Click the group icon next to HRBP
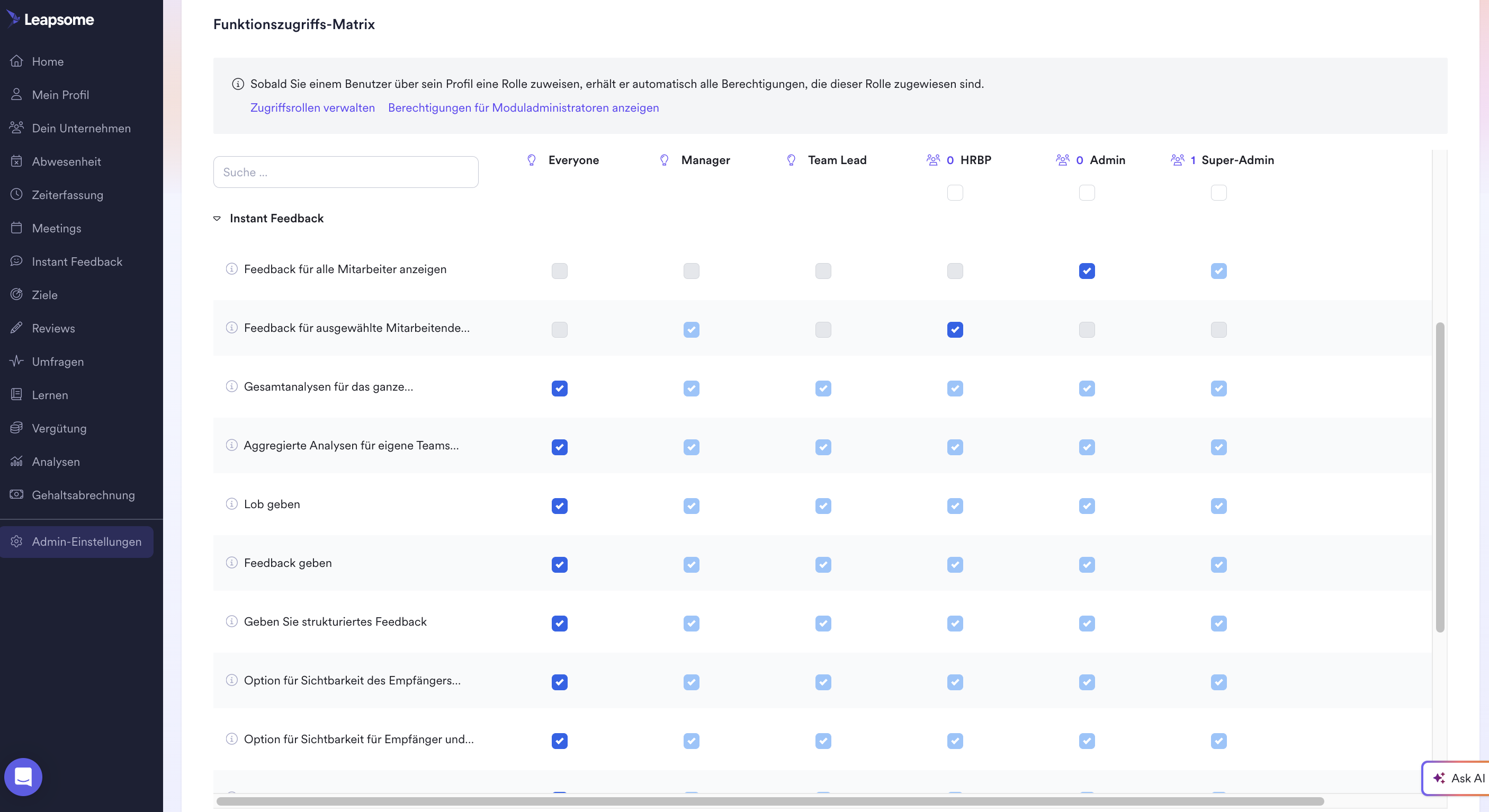Image resolution: width=1489 pixels, height=812 pixels. [933, 160]
